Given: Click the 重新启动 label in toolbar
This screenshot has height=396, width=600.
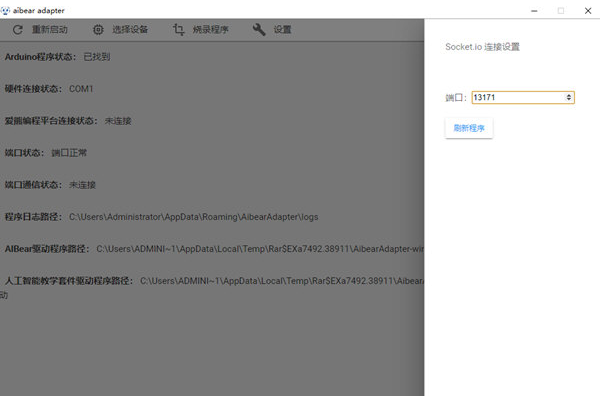Looking at the screenshot, I should [49, 29].
